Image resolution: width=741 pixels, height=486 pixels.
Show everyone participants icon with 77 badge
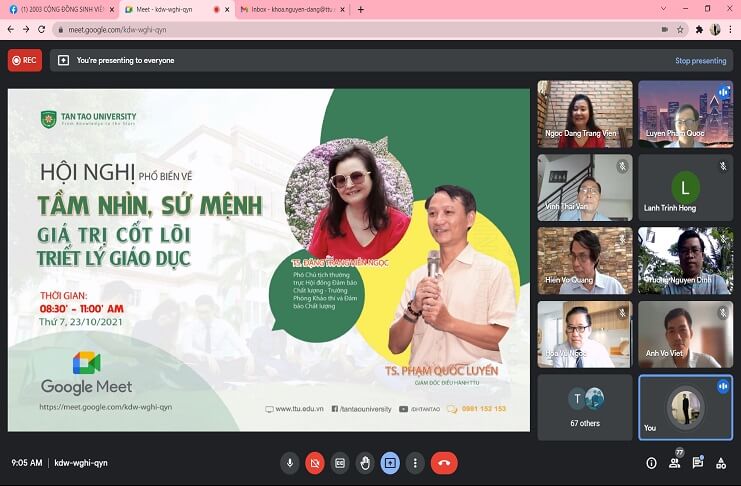675,462
